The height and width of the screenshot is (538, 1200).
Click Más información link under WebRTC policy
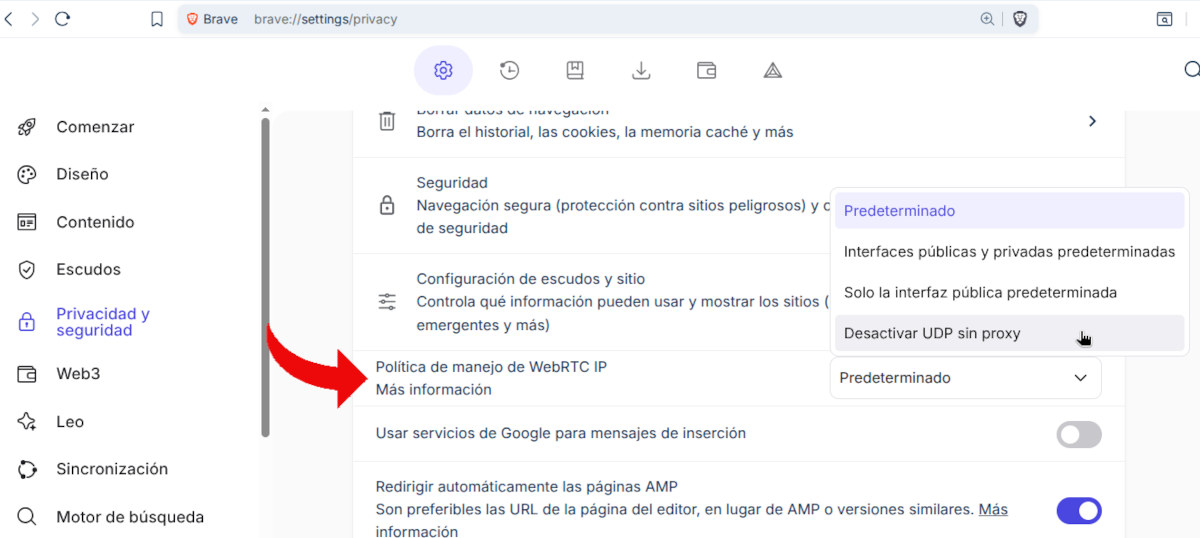(x=433, y=390)
